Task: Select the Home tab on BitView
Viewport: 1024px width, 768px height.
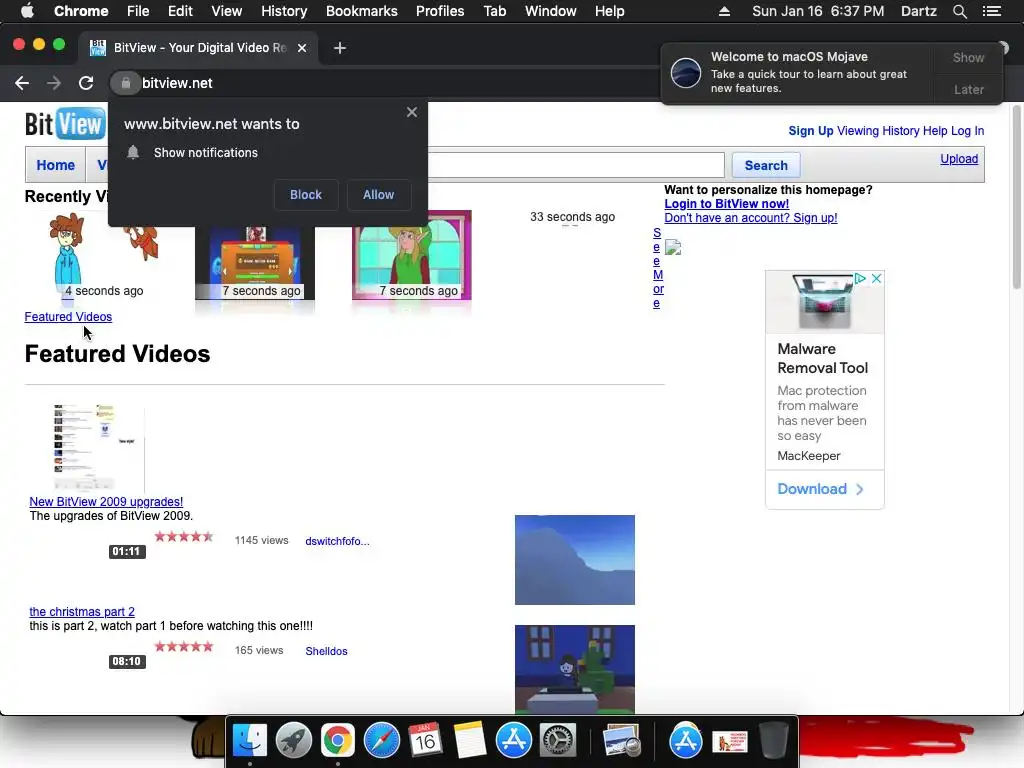Action: [56, 165]
